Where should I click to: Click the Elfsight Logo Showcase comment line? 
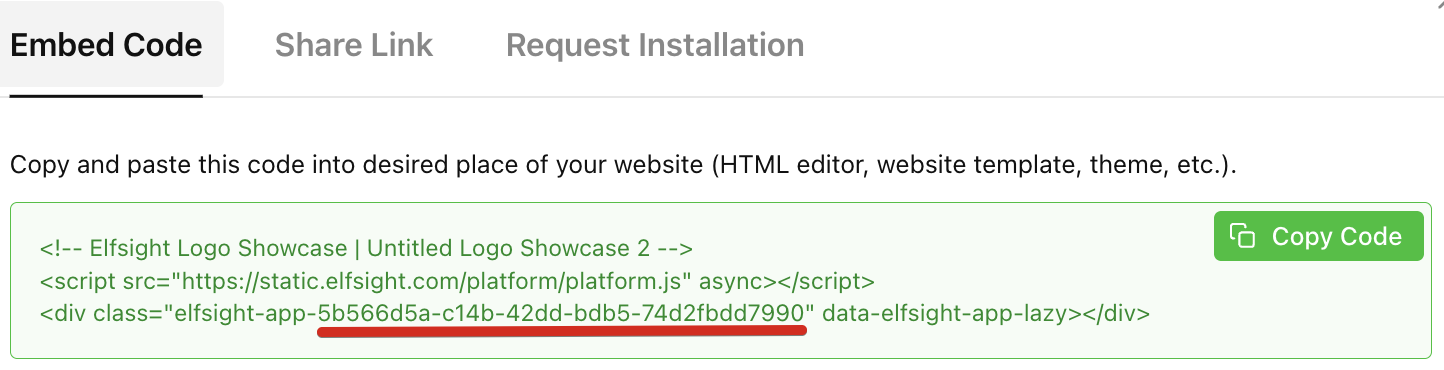pyautogui.click(x=366, y=248)
